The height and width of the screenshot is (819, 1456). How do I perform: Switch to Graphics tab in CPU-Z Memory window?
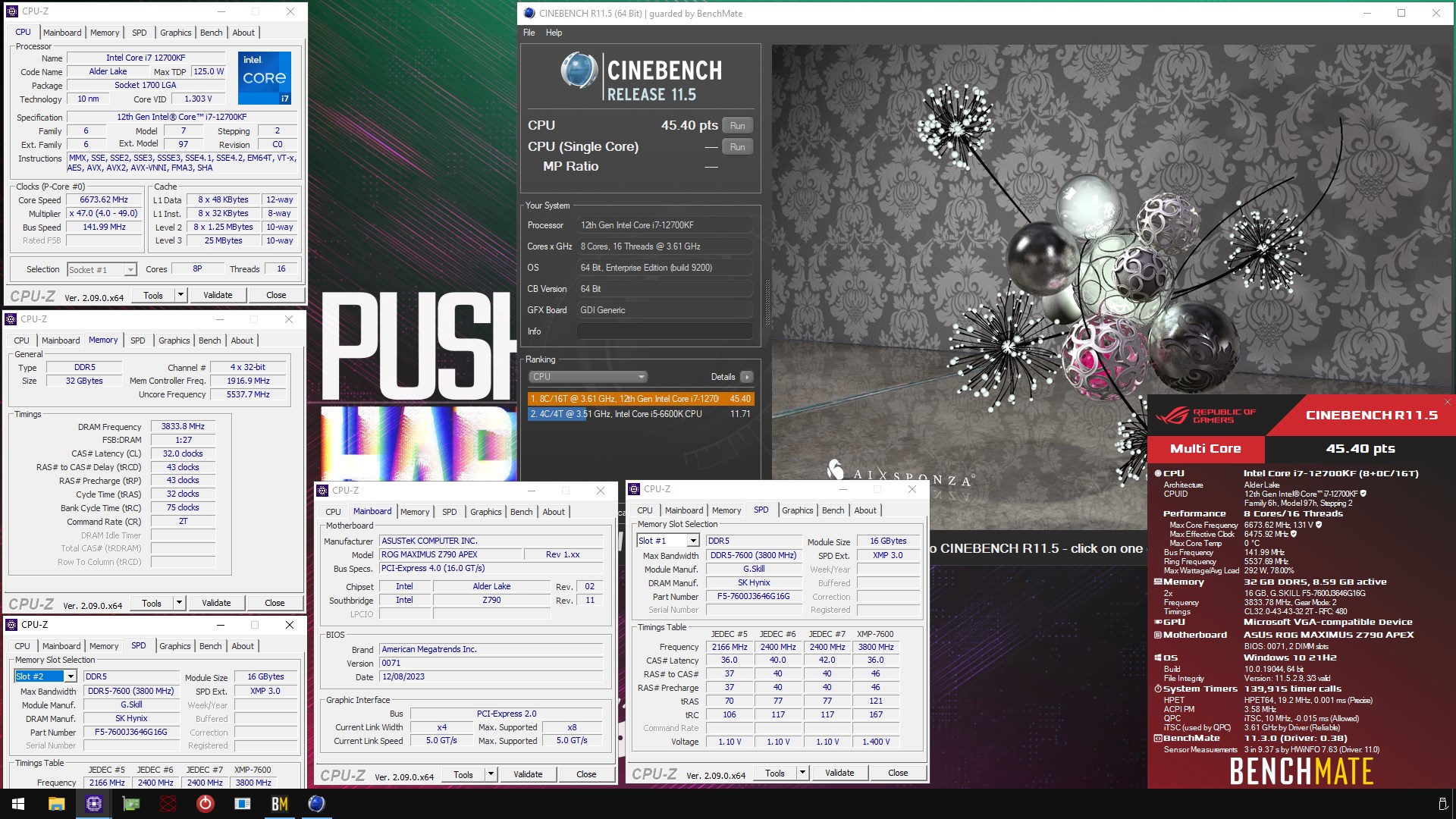pos(174,340)
